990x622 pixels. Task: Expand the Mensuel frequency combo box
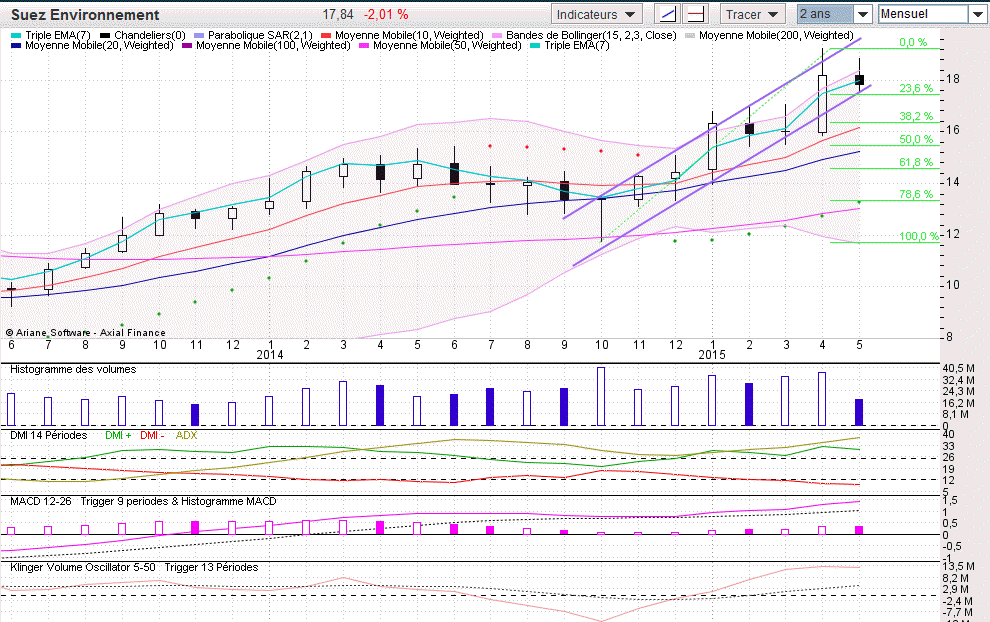tap(977, 14)
